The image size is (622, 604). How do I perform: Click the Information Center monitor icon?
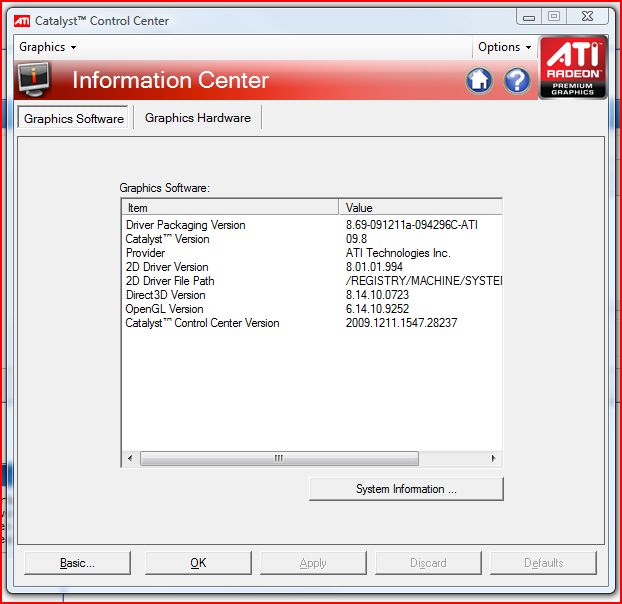(x=34, y=80)
